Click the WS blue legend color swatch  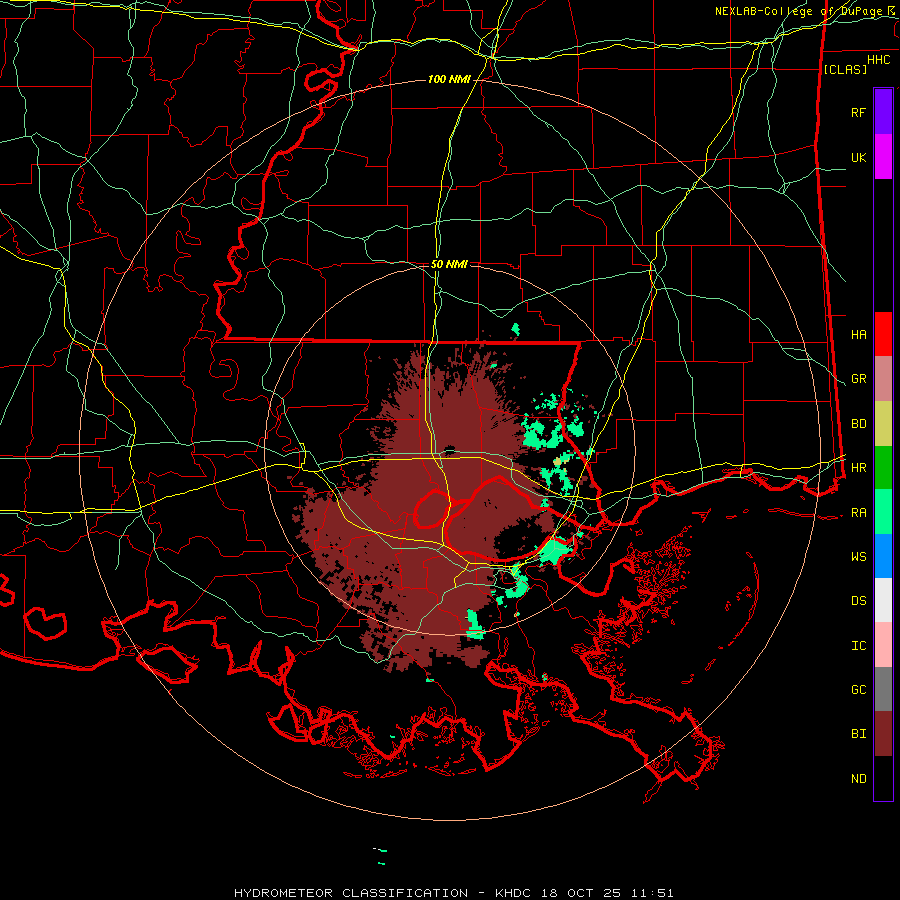[883, 556]
